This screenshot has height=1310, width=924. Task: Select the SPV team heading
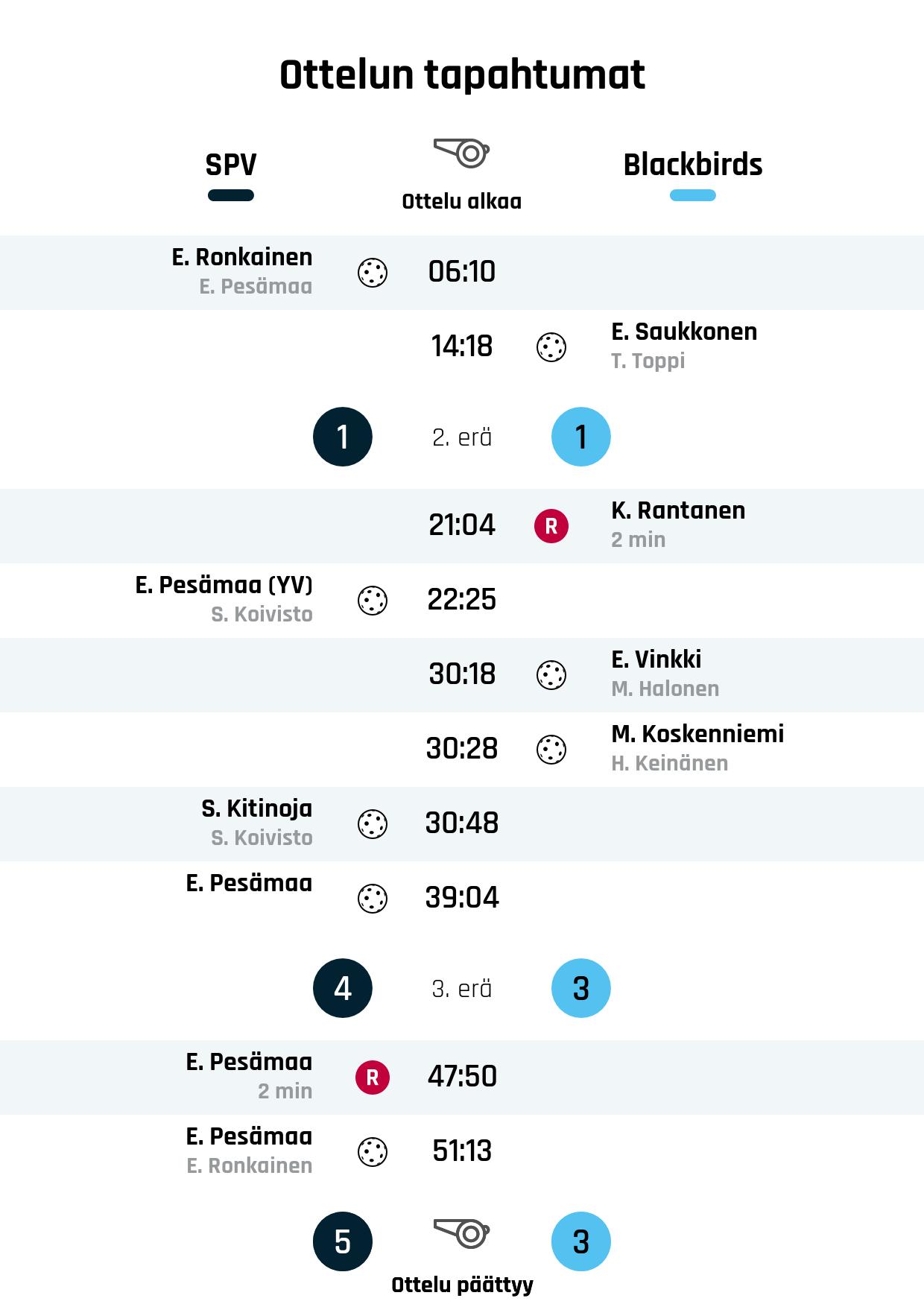(231, 165)
